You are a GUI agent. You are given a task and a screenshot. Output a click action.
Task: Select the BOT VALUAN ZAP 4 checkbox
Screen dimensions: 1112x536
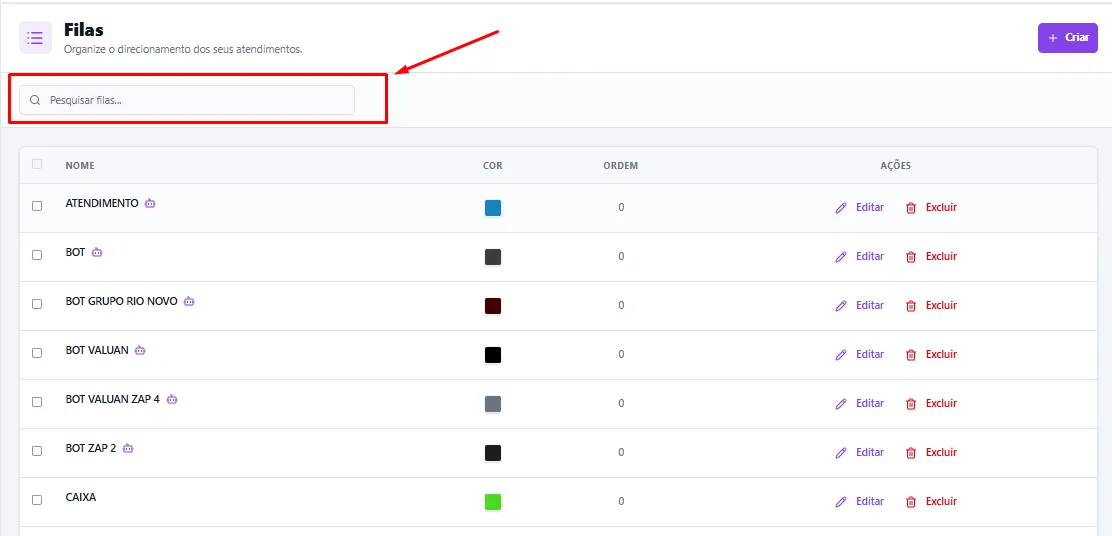pos(37,401)
